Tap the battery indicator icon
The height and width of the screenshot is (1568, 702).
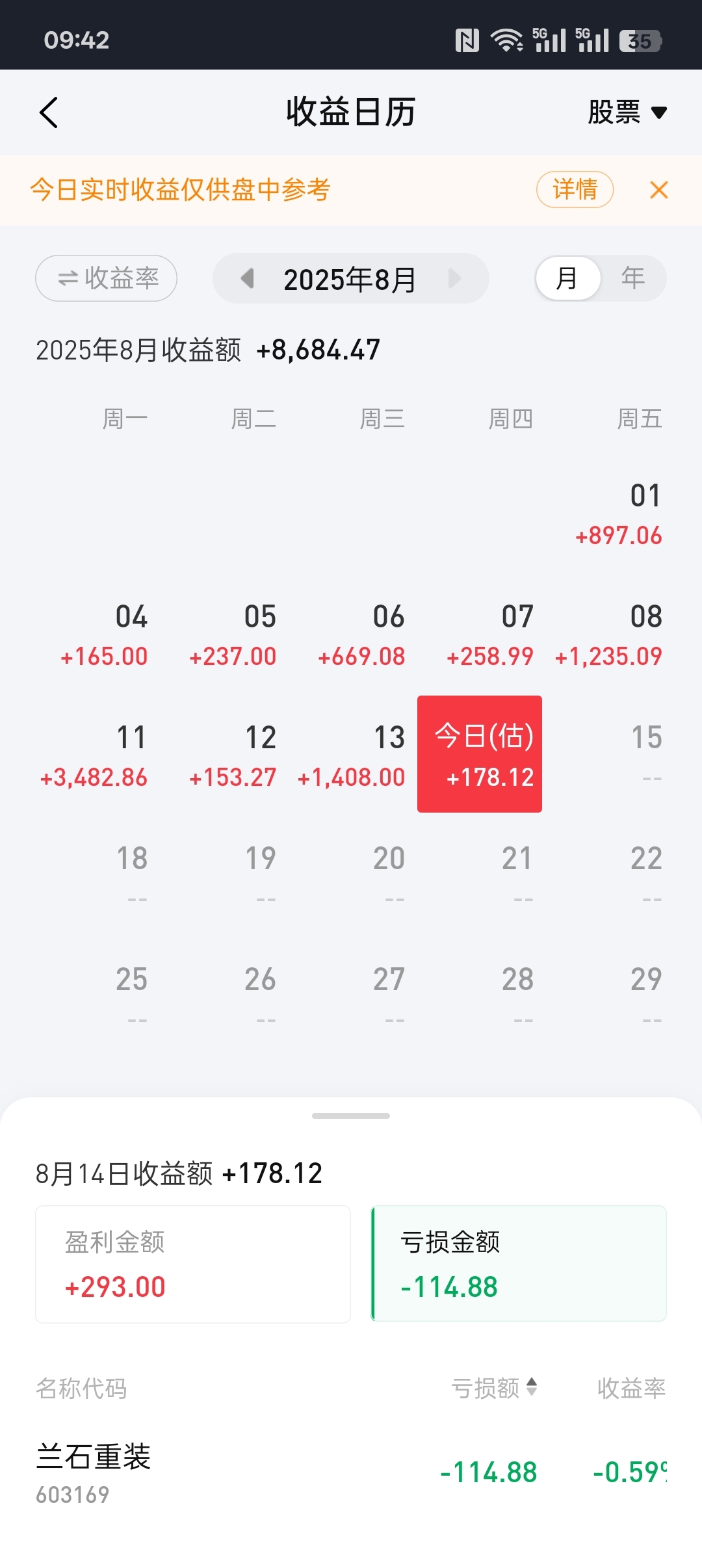click(640, 41)
